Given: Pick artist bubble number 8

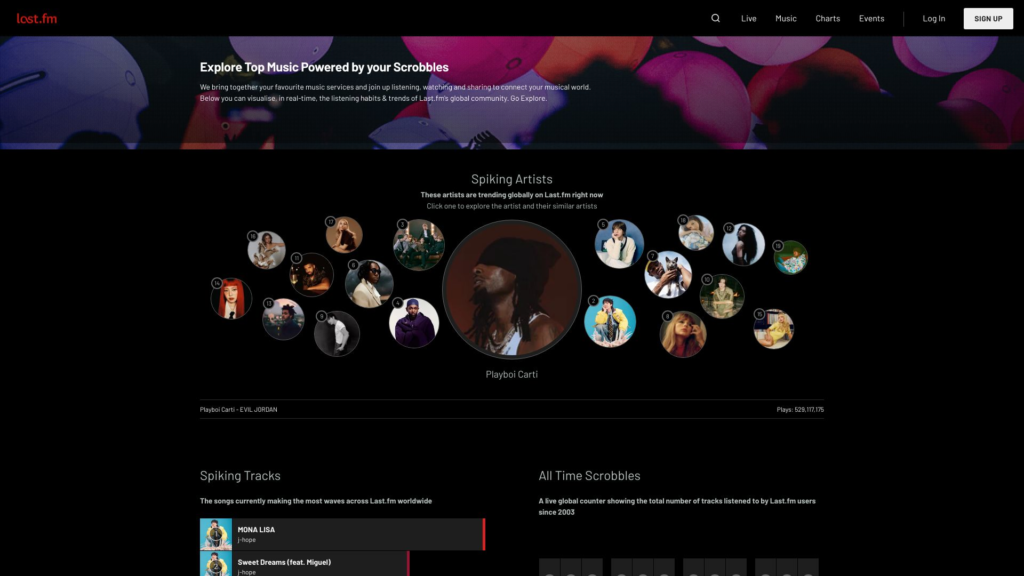Looking at the screenshot, I should coord(682,334).
